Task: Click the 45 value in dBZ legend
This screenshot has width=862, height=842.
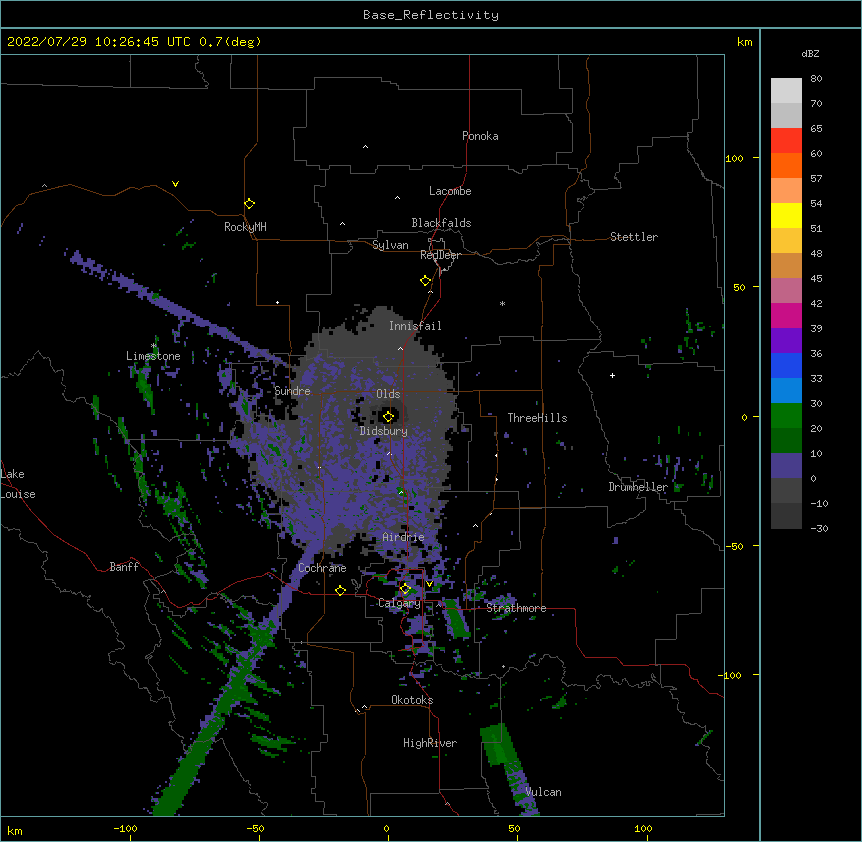Action: pyautogui.click(x=816, y=278)
